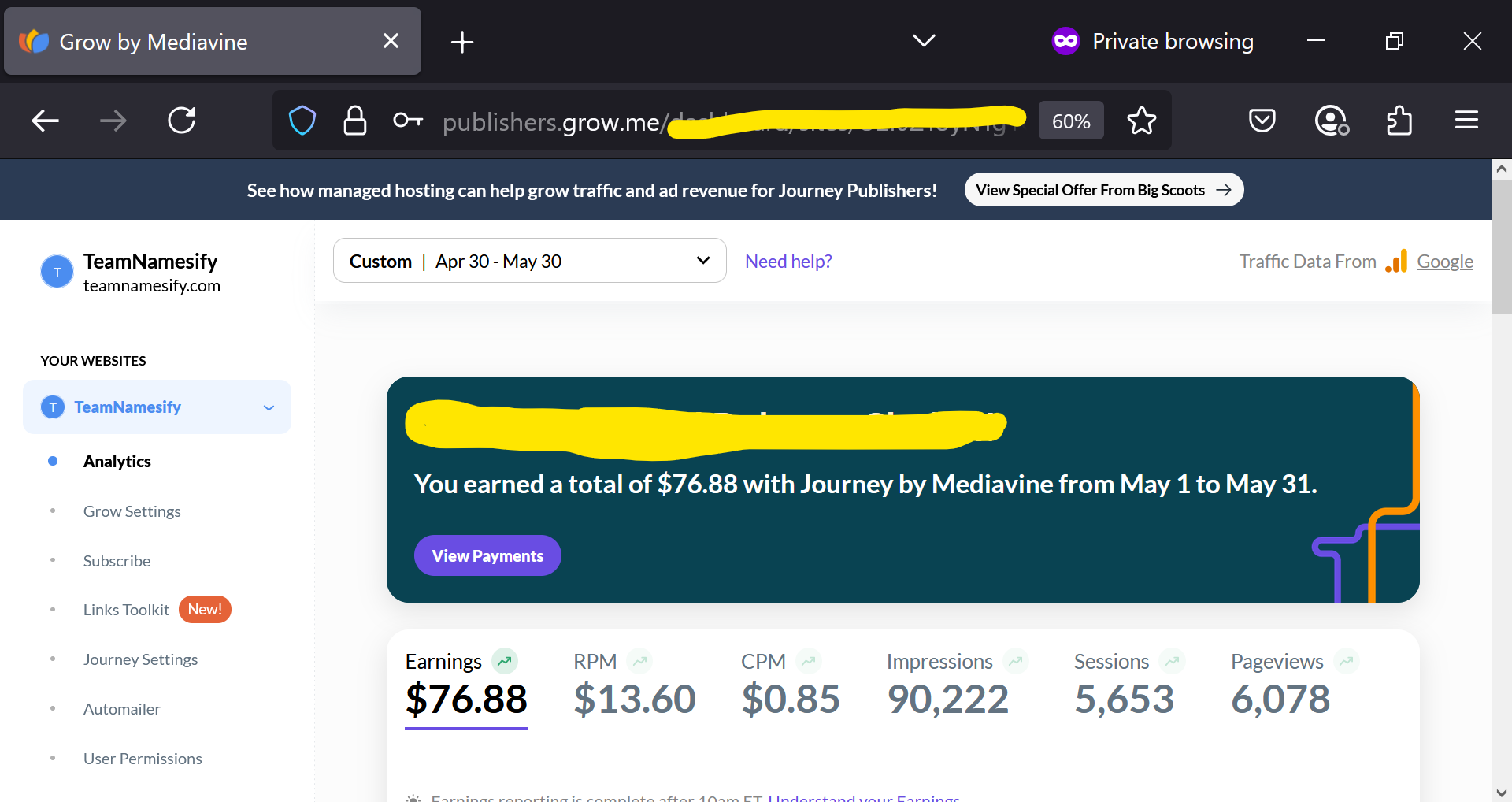1512x802 pixels.
Task: Expand the TeamNamesify website selector chevron
Action: (269, 407)
